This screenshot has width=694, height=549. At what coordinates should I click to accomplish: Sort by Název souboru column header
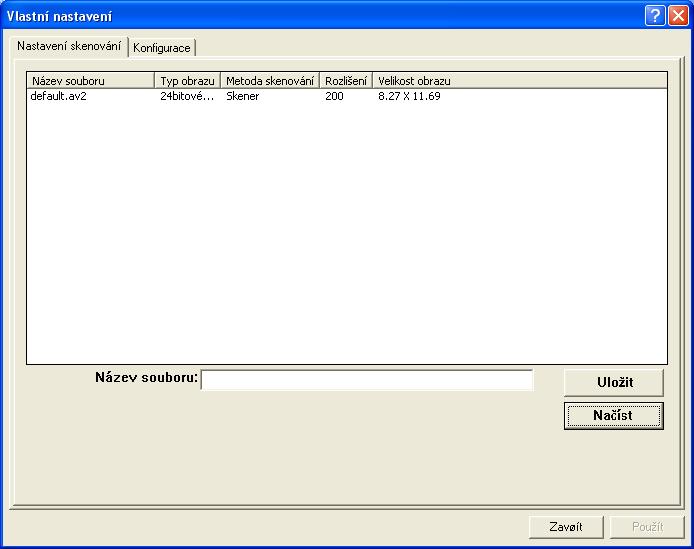[91, 81]
